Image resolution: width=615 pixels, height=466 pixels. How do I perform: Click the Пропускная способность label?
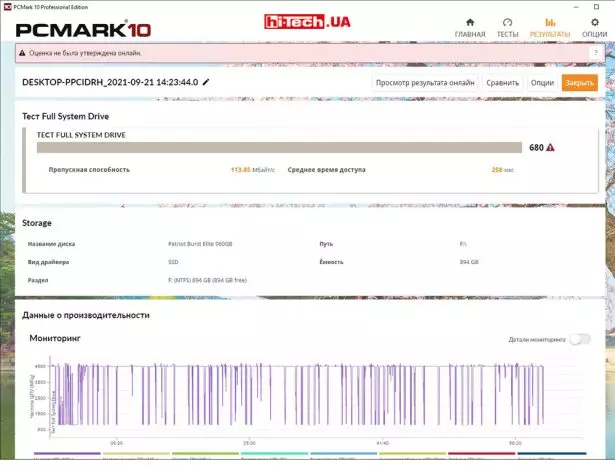89,170
